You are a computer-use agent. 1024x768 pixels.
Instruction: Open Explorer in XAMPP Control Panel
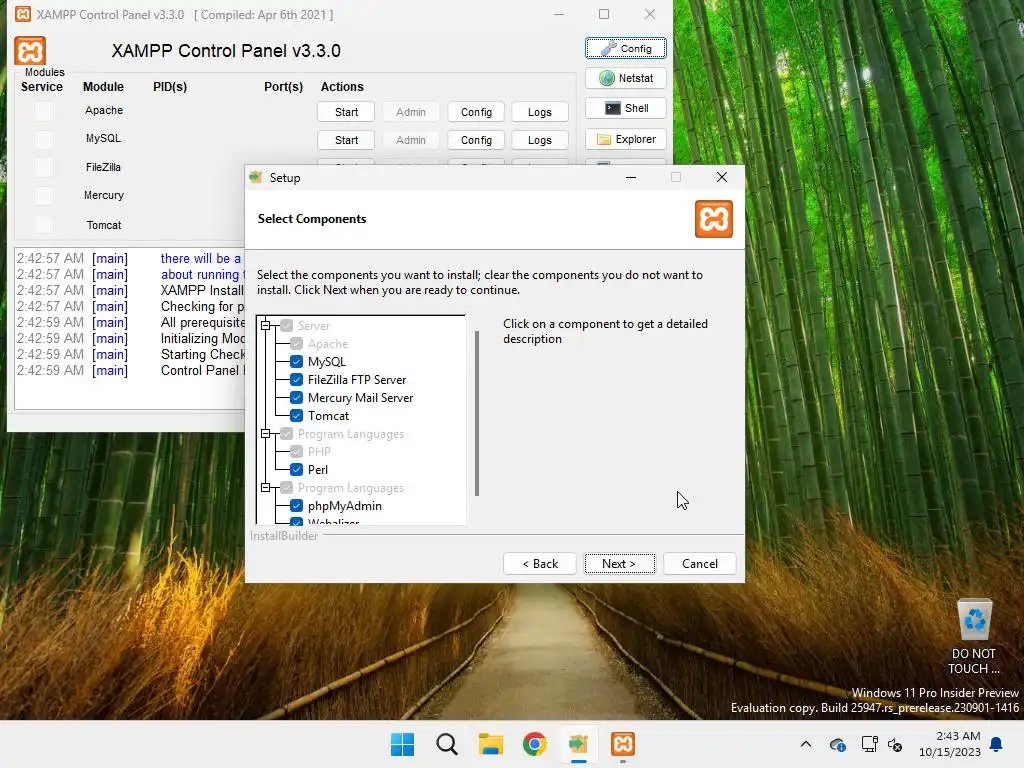(x=626, y=139)
